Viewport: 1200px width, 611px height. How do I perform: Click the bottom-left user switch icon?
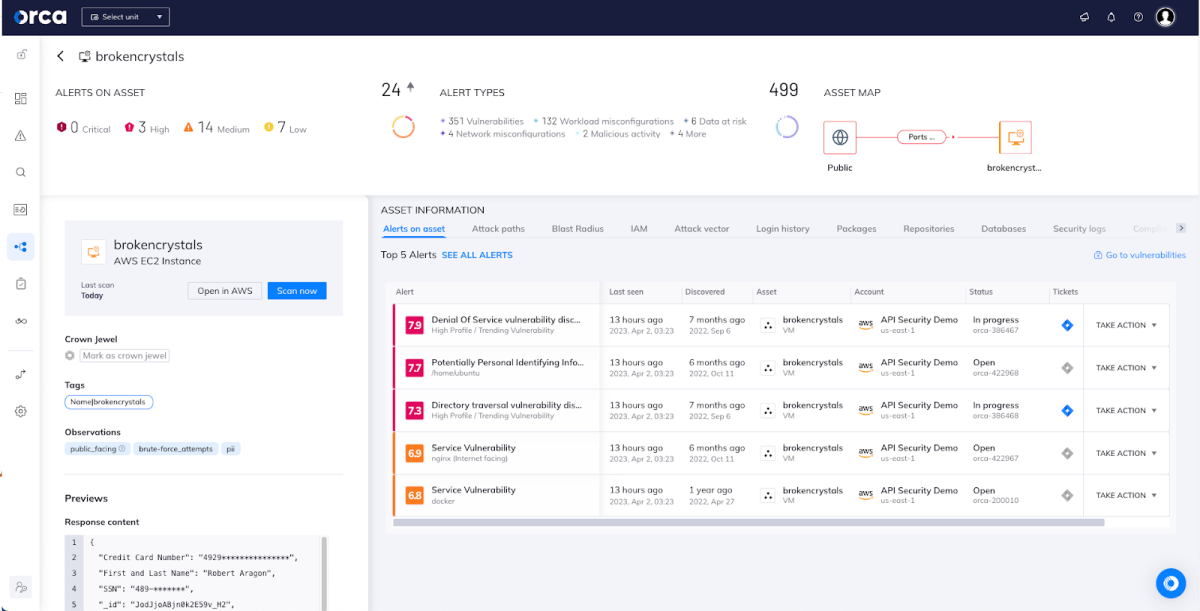click(20, 587)
